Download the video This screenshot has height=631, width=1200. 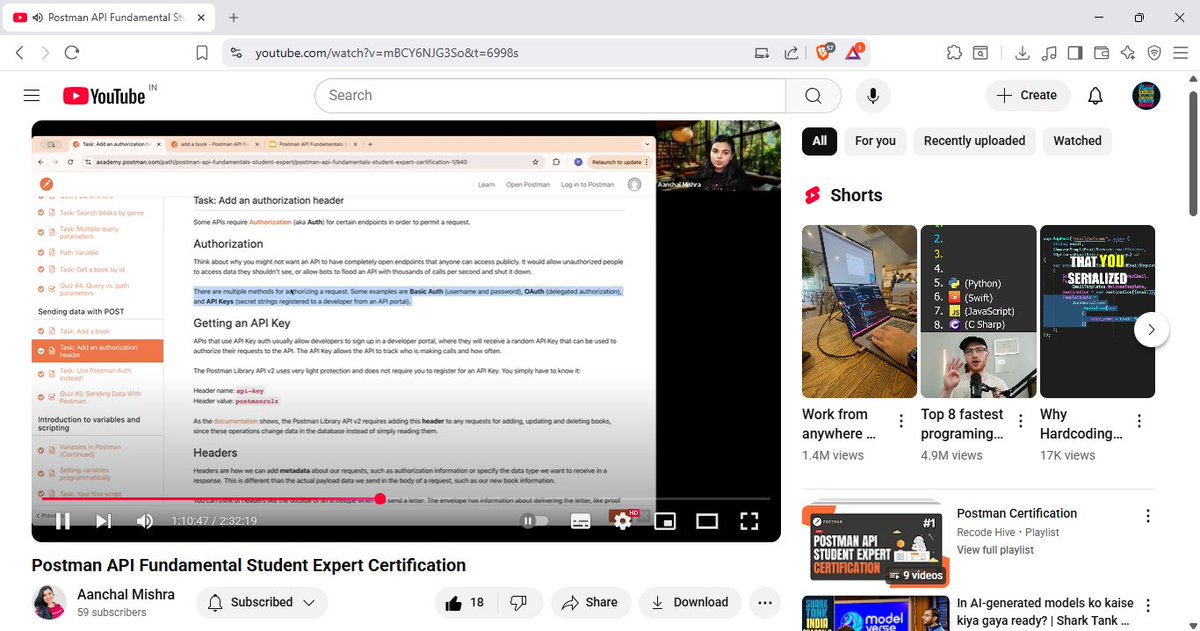[x=689, y=602]
